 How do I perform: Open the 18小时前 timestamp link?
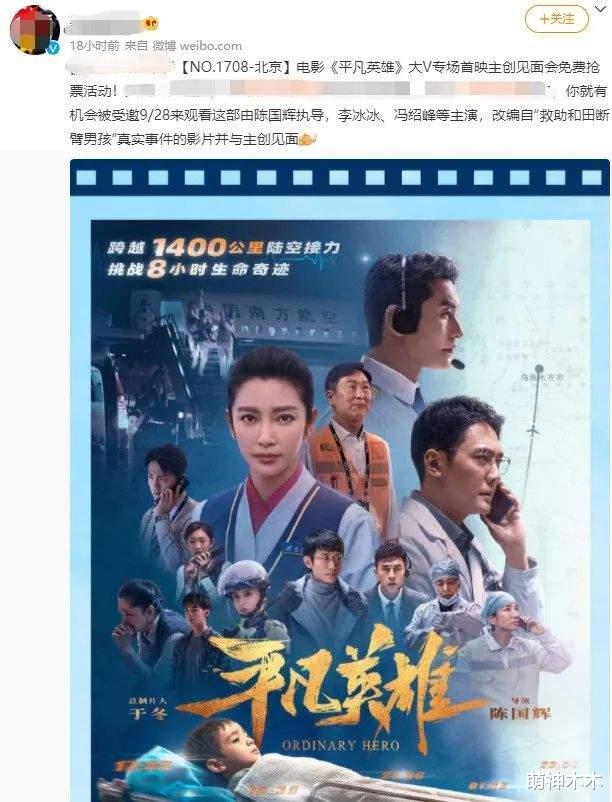tap(95, 46)
